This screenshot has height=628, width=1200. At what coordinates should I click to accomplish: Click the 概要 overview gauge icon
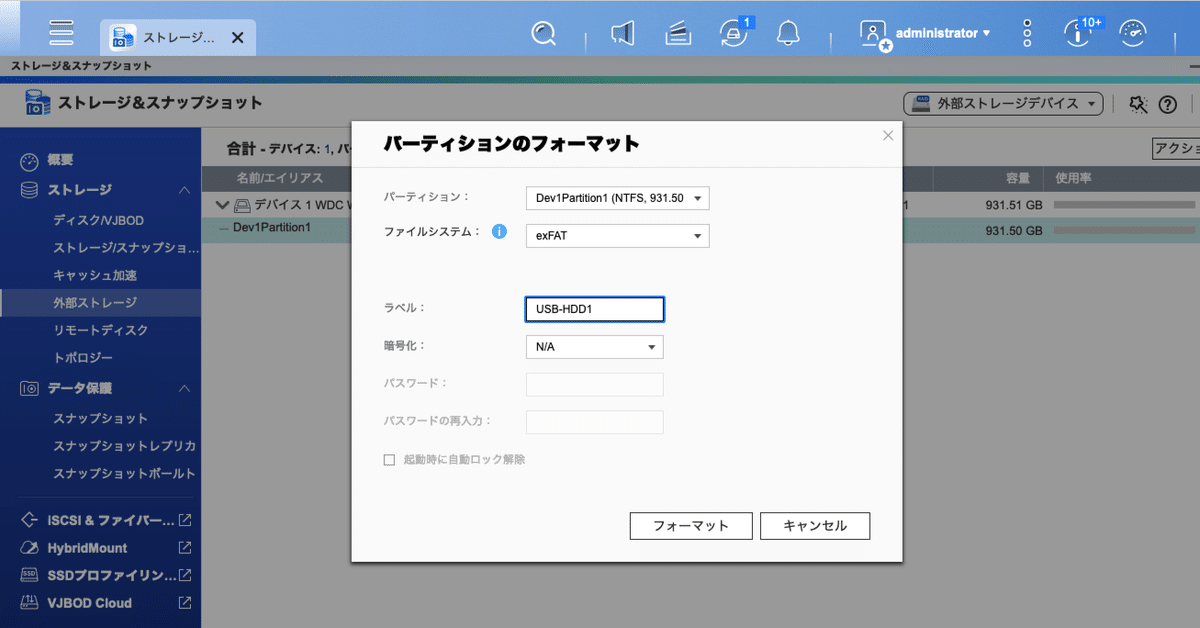pyautogui.click(x=29, y=161)
